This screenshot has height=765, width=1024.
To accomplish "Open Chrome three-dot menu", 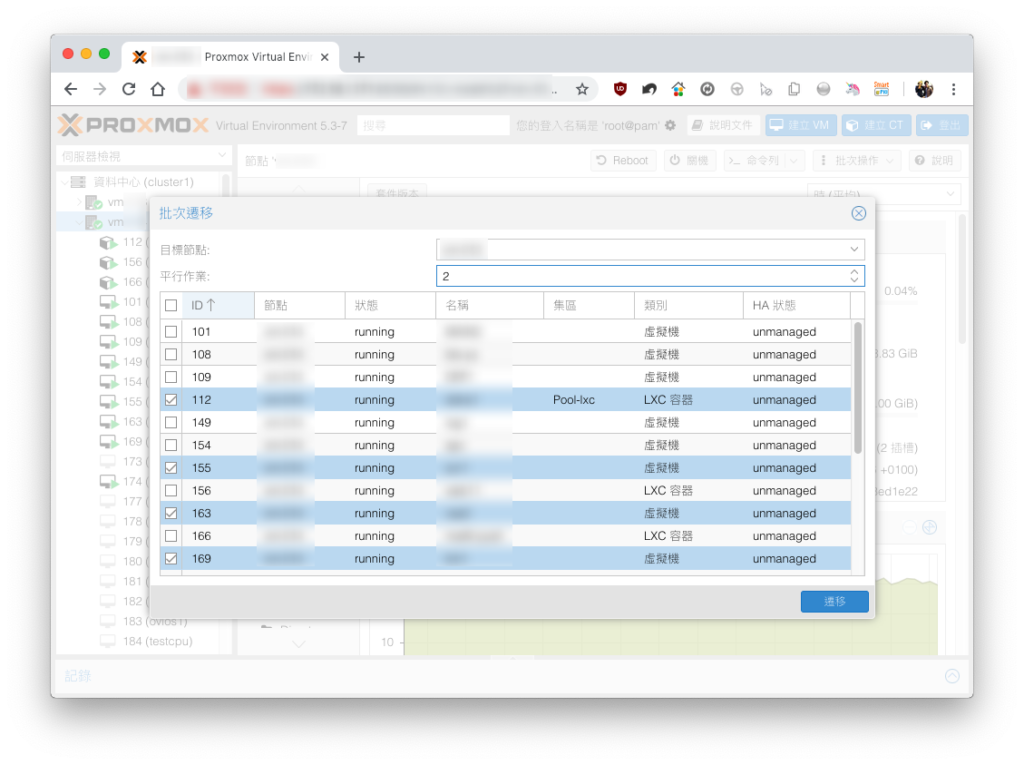I will [953, 90].
